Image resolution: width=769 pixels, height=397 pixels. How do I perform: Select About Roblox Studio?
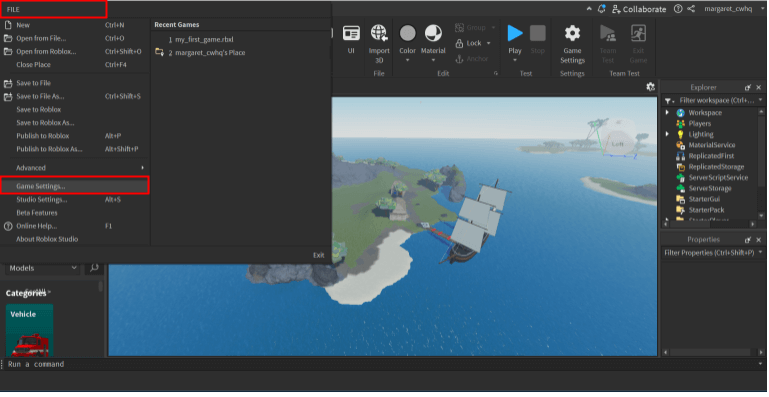[x=75, y=239]
